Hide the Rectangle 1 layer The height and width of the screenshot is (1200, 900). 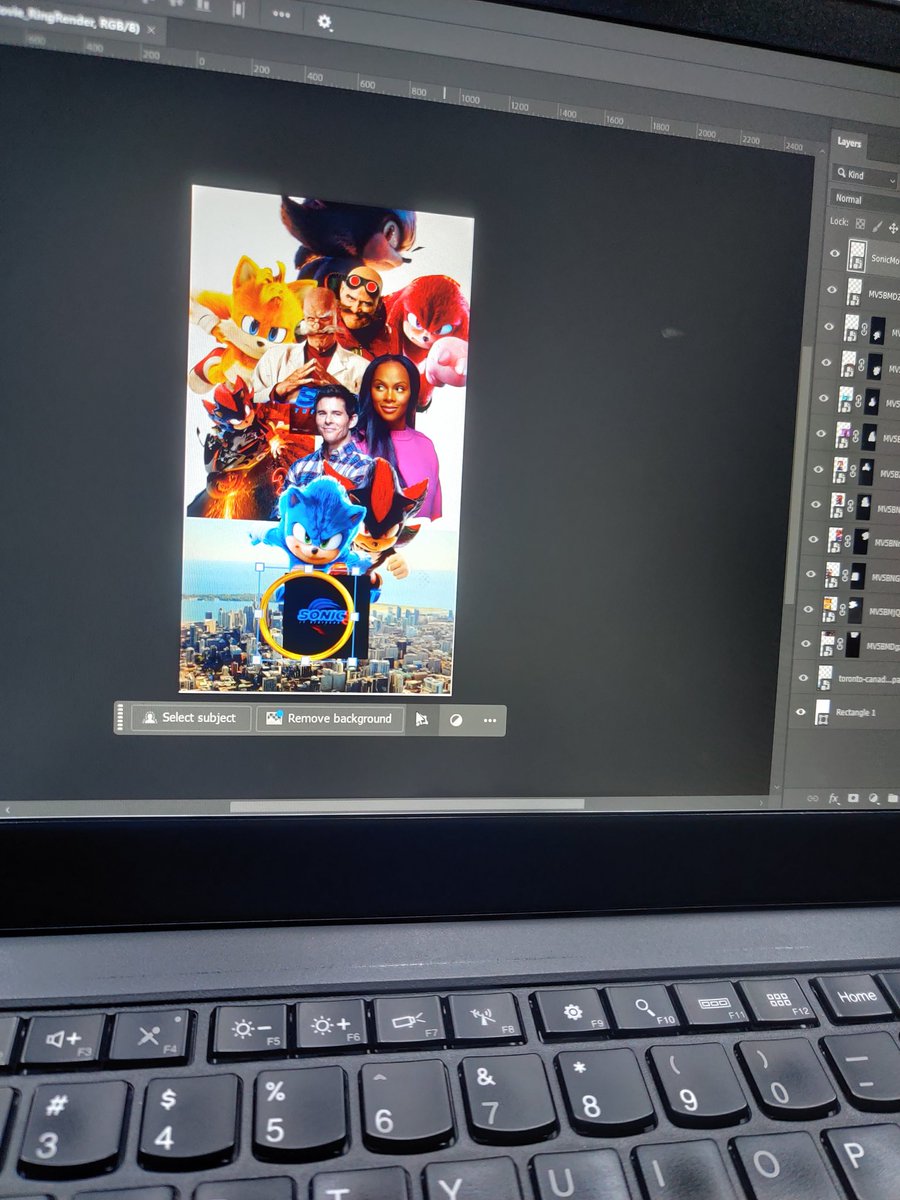(x=800, y=712)
